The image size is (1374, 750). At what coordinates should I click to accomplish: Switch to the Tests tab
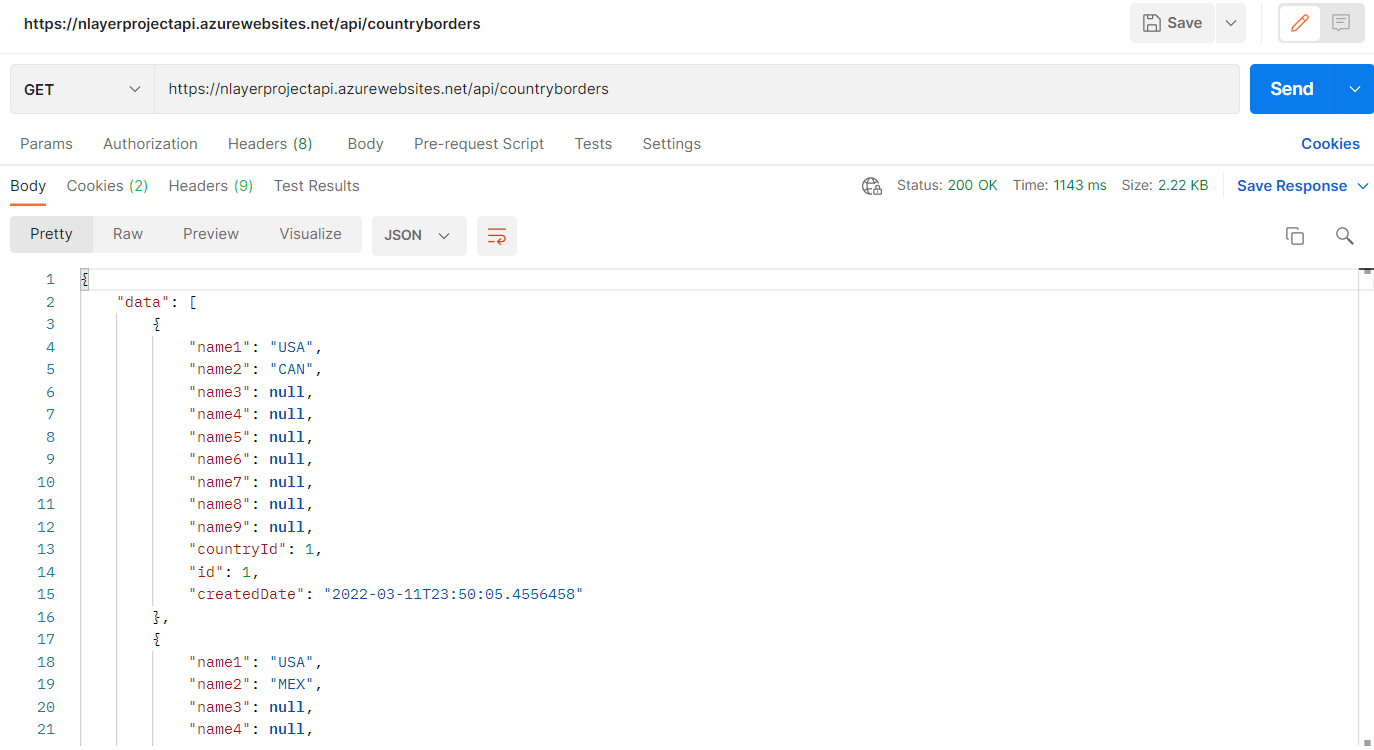coord(593,144)
